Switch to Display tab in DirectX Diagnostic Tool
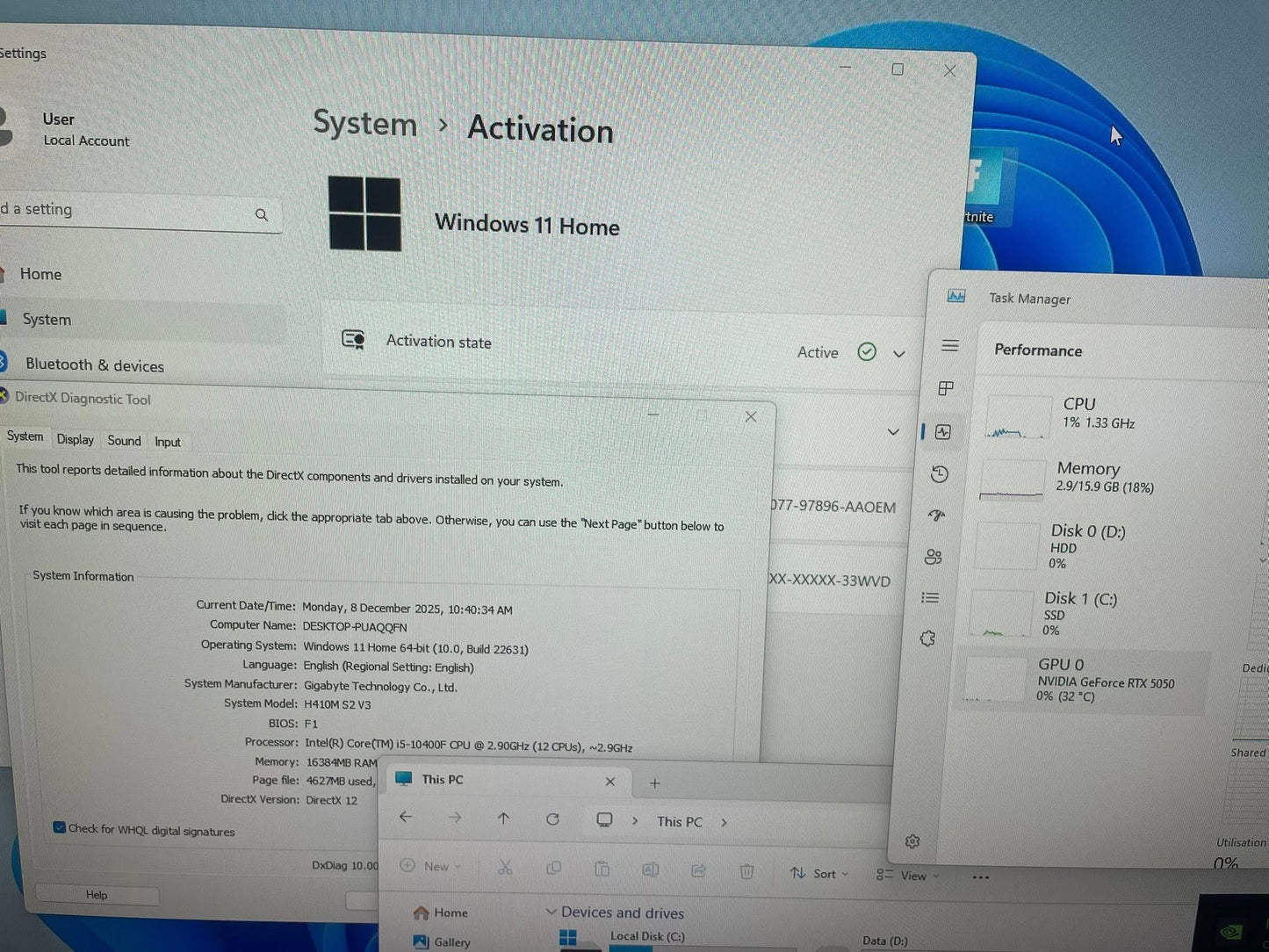Screen dimensions: 1269x952 coord(76,439)
